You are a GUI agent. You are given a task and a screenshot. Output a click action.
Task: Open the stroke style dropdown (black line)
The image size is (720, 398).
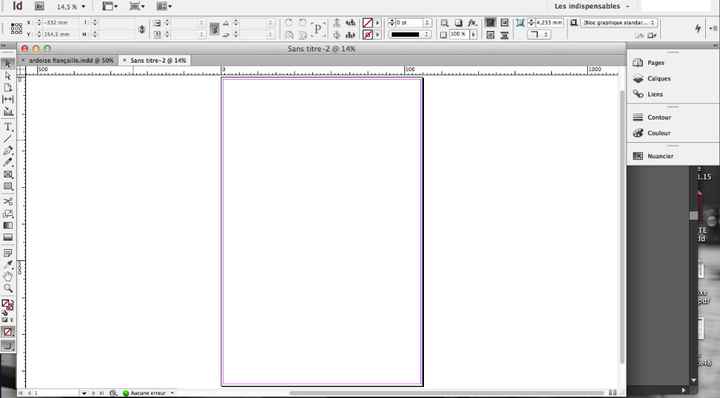[x=410, y=34]
